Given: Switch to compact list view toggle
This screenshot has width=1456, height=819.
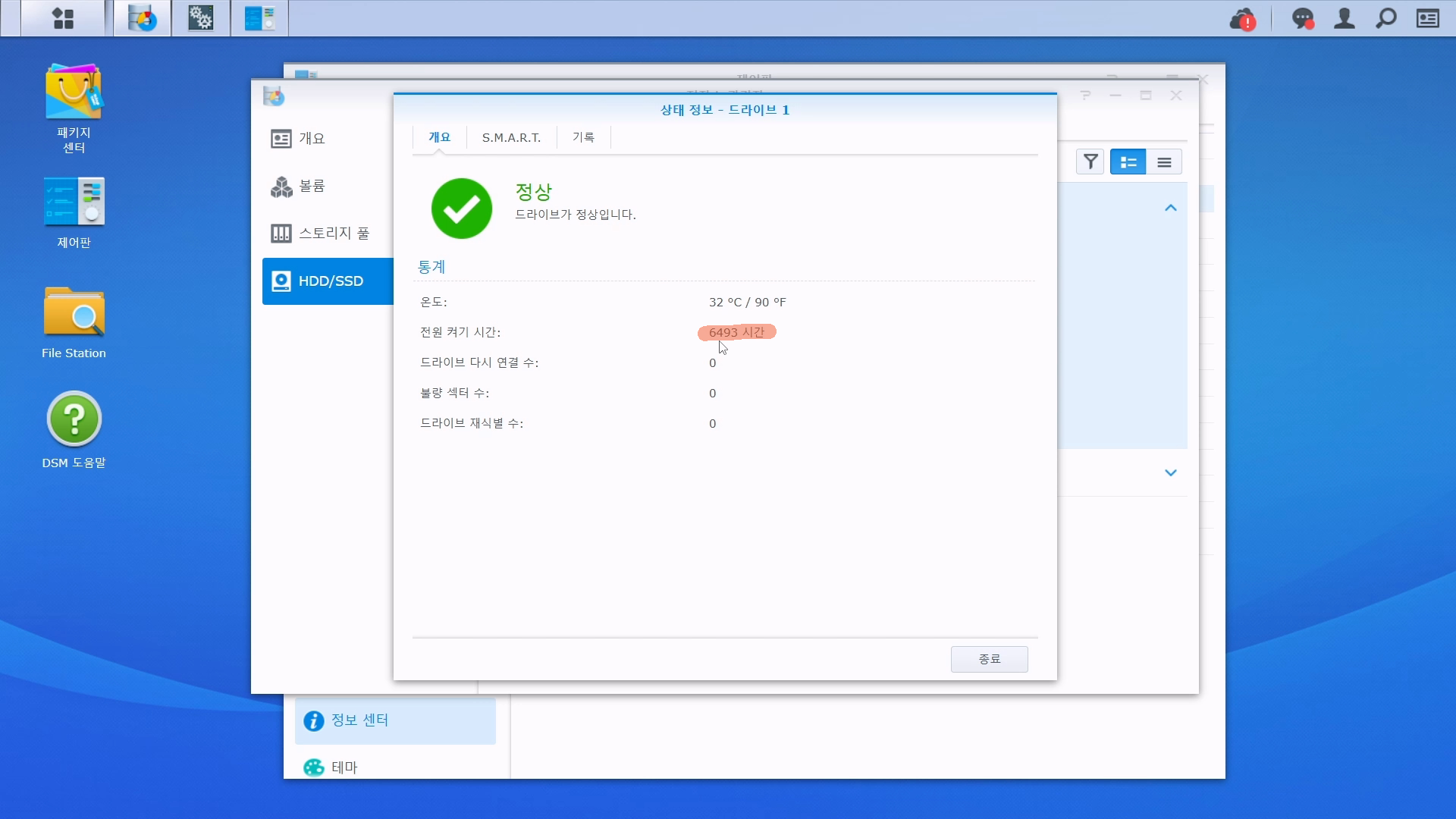Looking at the screenshot, I should click(x=1164, y=162).
